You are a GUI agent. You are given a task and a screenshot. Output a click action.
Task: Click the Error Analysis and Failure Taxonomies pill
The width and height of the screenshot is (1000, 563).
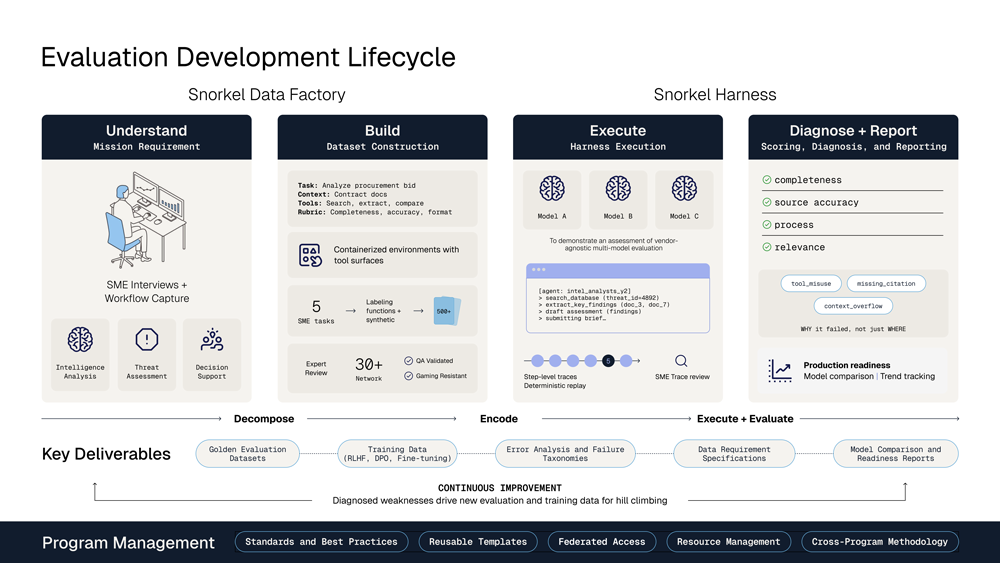point(565,453)
